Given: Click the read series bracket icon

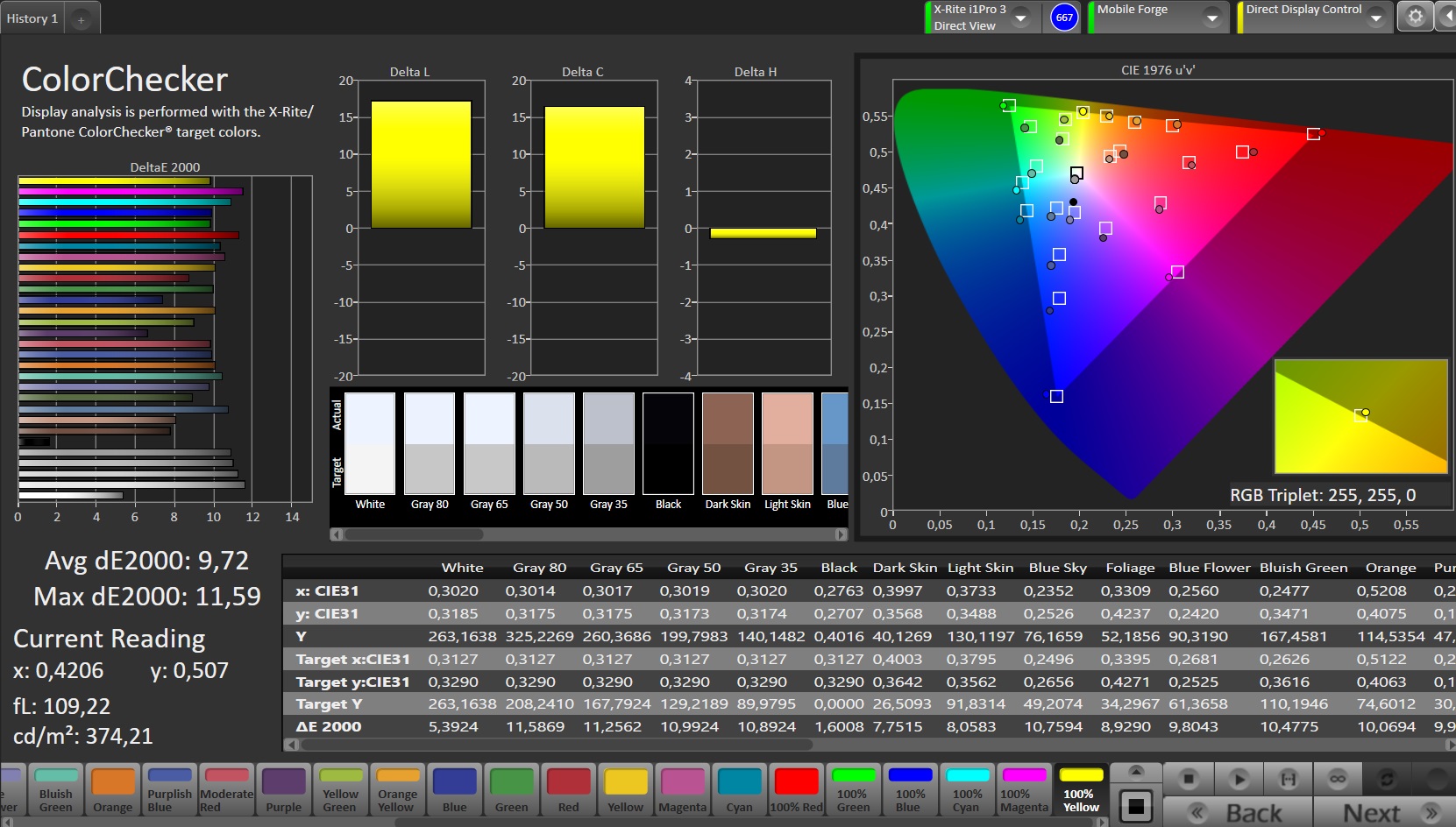Looking at the screenshot, I should click(x=1288, y=778).
